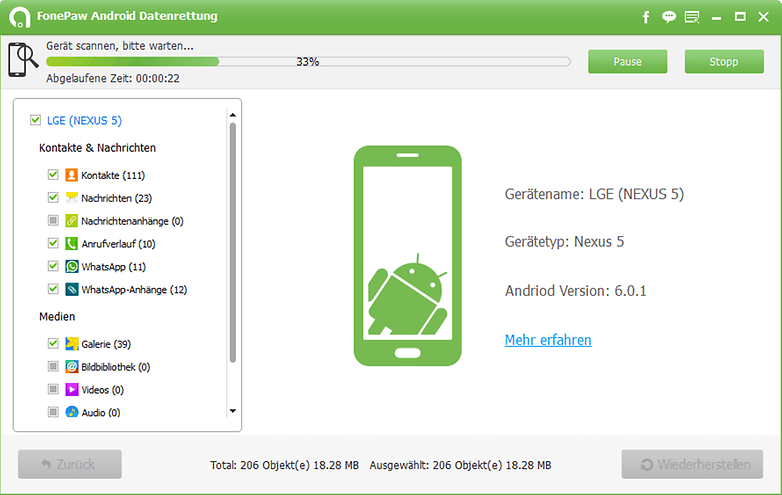Viewport: 782px width, 495px height.
Task: Select the Kontakte (111) entry
Action: click(113, 175)
